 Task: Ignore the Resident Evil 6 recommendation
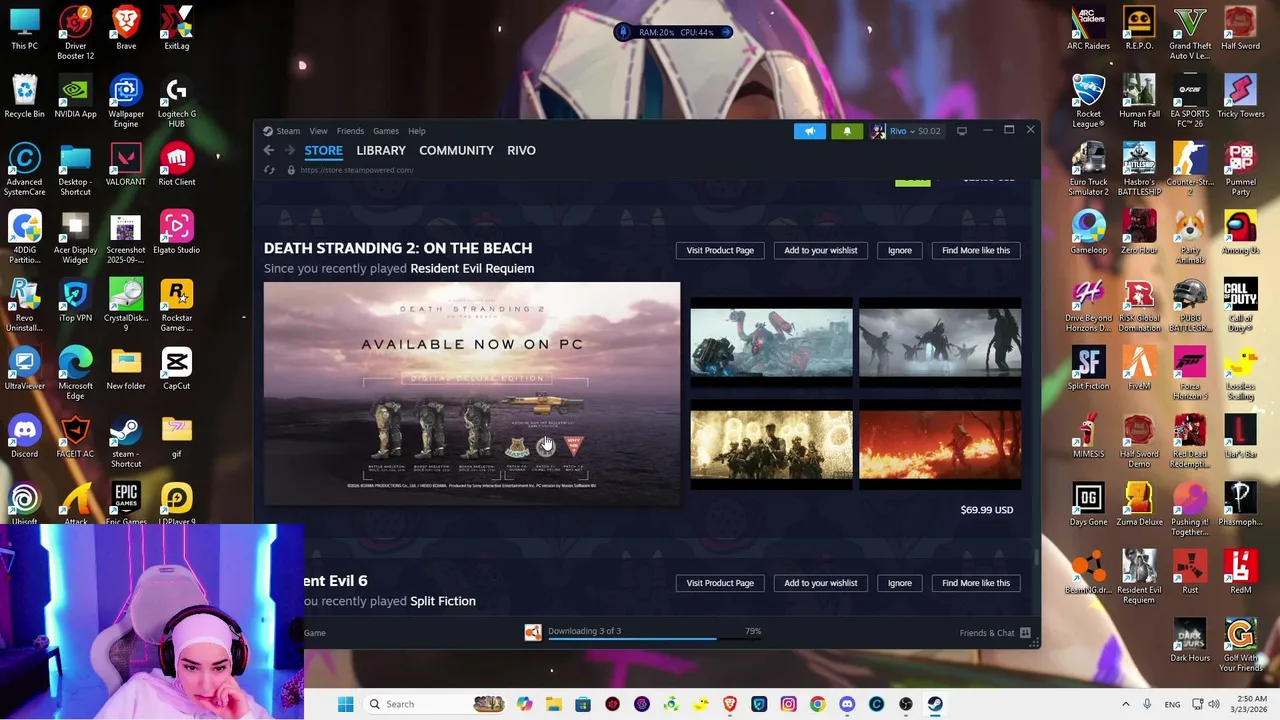coord(900,583)
